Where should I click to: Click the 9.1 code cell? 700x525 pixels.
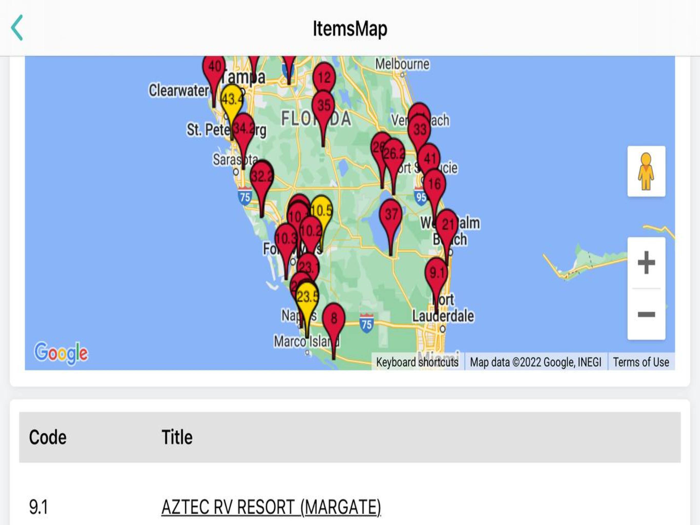pyautogui.click(x=38, y=507)
